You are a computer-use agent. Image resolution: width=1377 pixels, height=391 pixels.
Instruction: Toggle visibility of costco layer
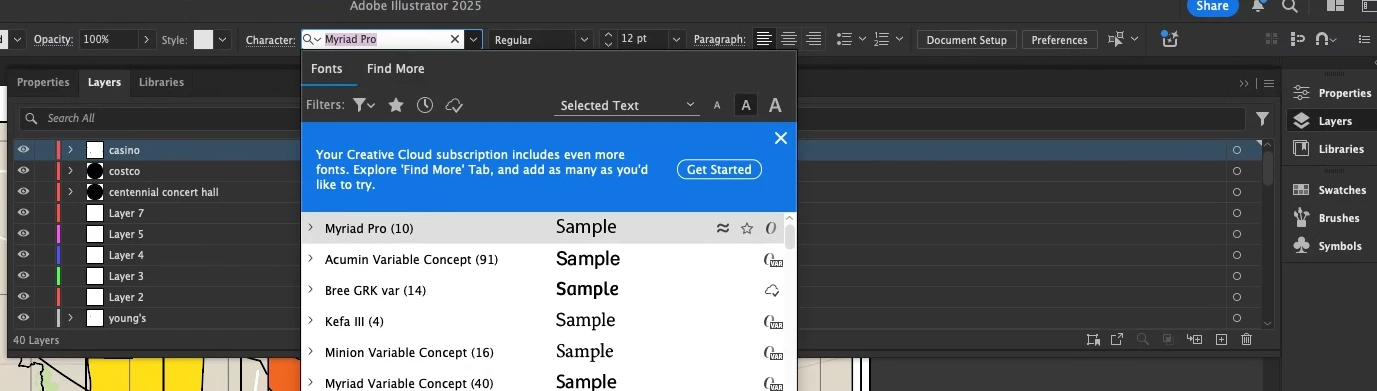(x=23, y=171)
